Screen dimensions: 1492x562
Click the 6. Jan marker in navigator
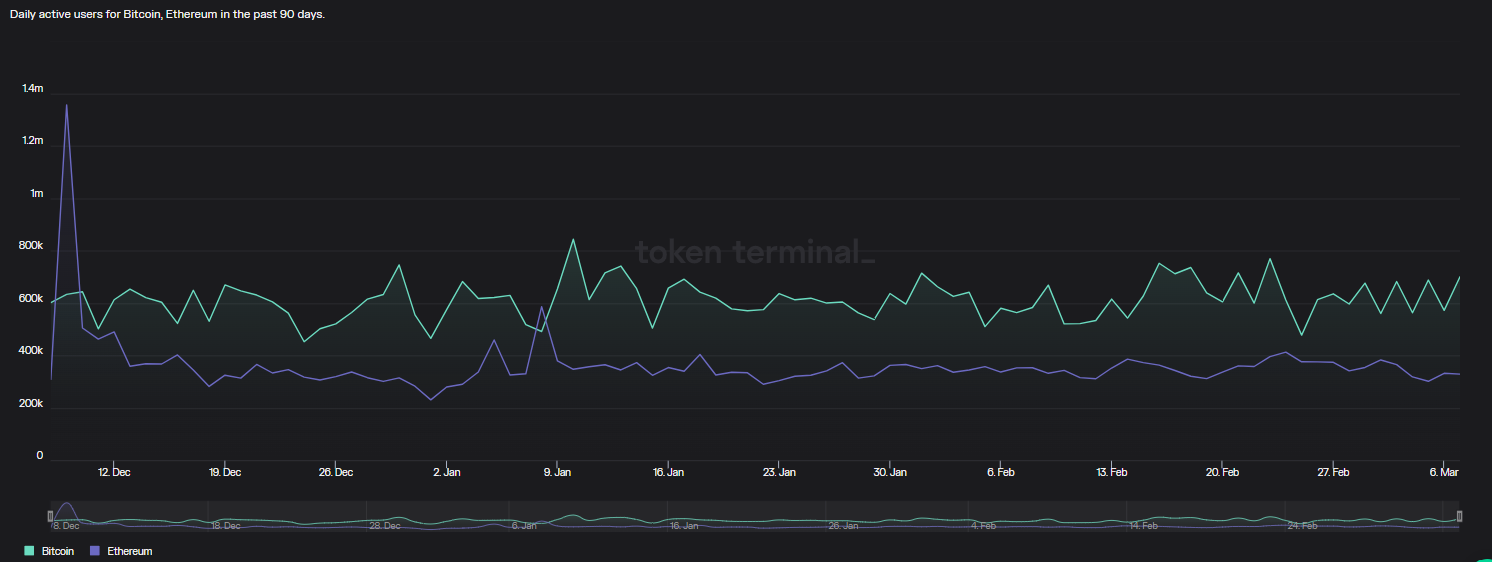click(x=524, y=525)
